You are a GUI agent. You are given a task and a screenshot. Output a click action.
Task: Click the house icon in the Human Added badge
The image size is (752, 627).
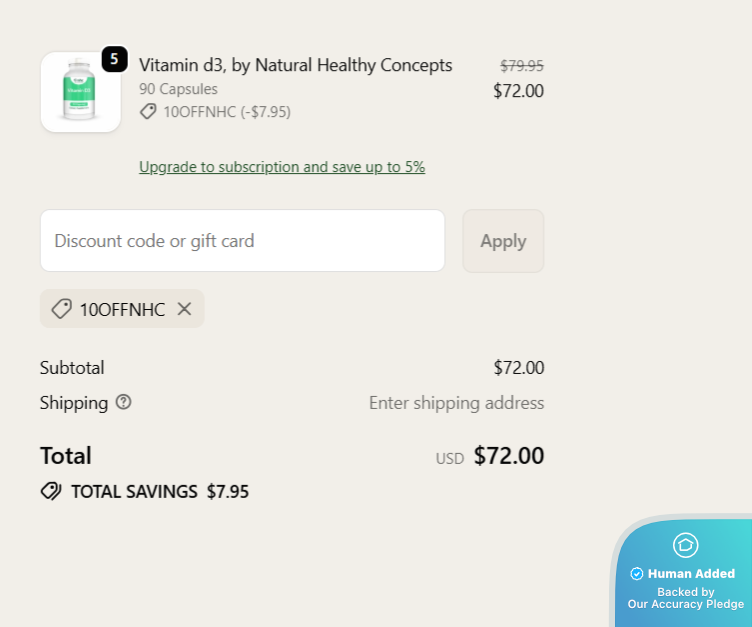pos(685,545)
